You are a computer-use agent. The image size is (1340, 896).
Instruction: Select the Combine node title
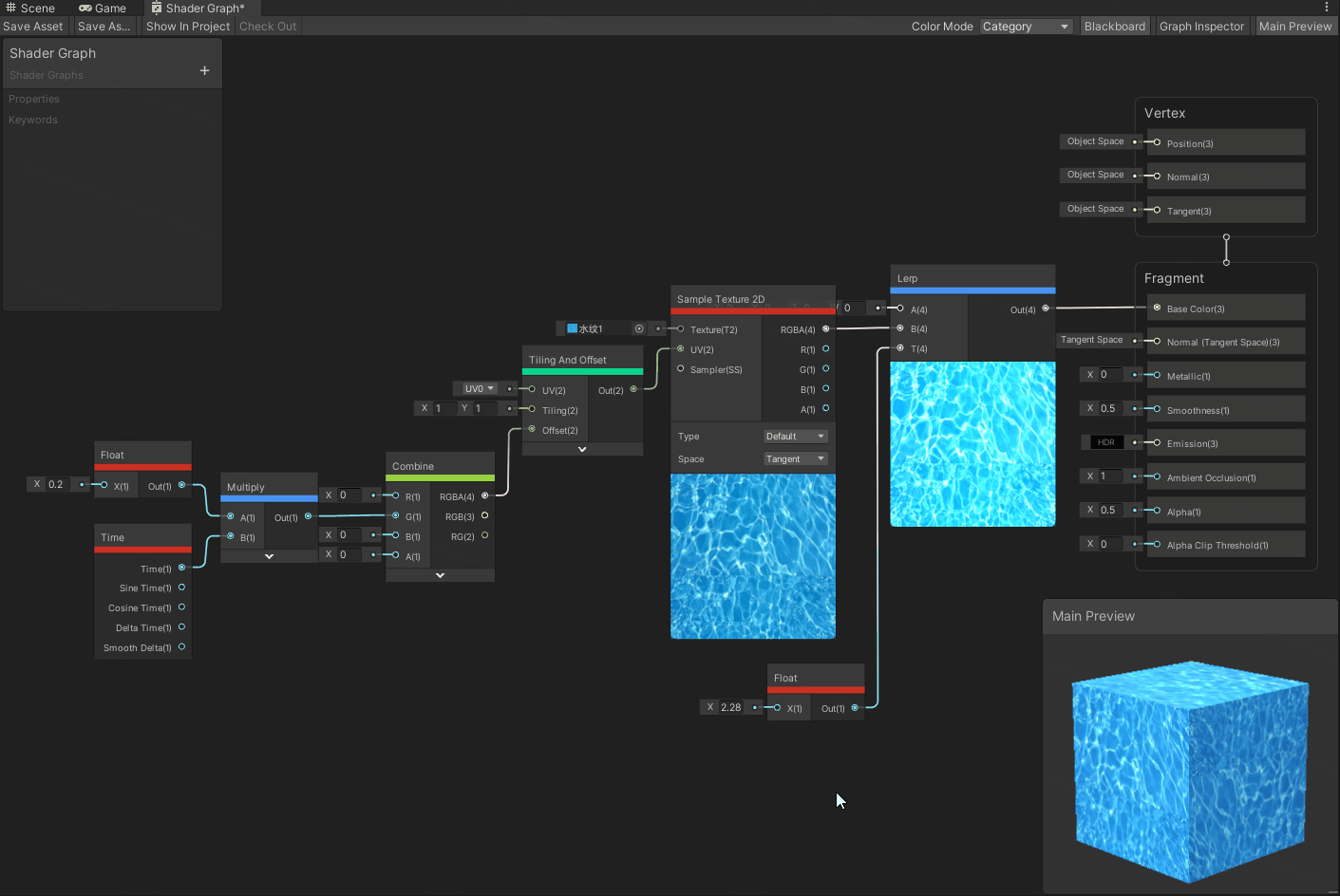click(x=413, y=466)
